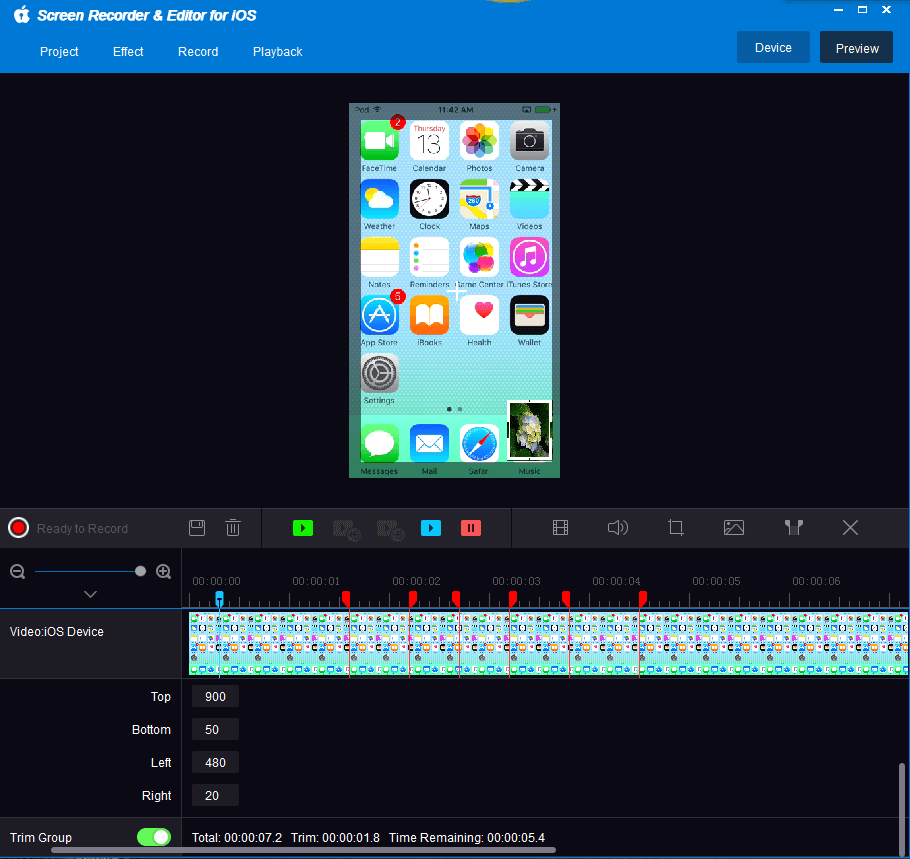
Task: Click the split clip icon
Action: point(794,528)
